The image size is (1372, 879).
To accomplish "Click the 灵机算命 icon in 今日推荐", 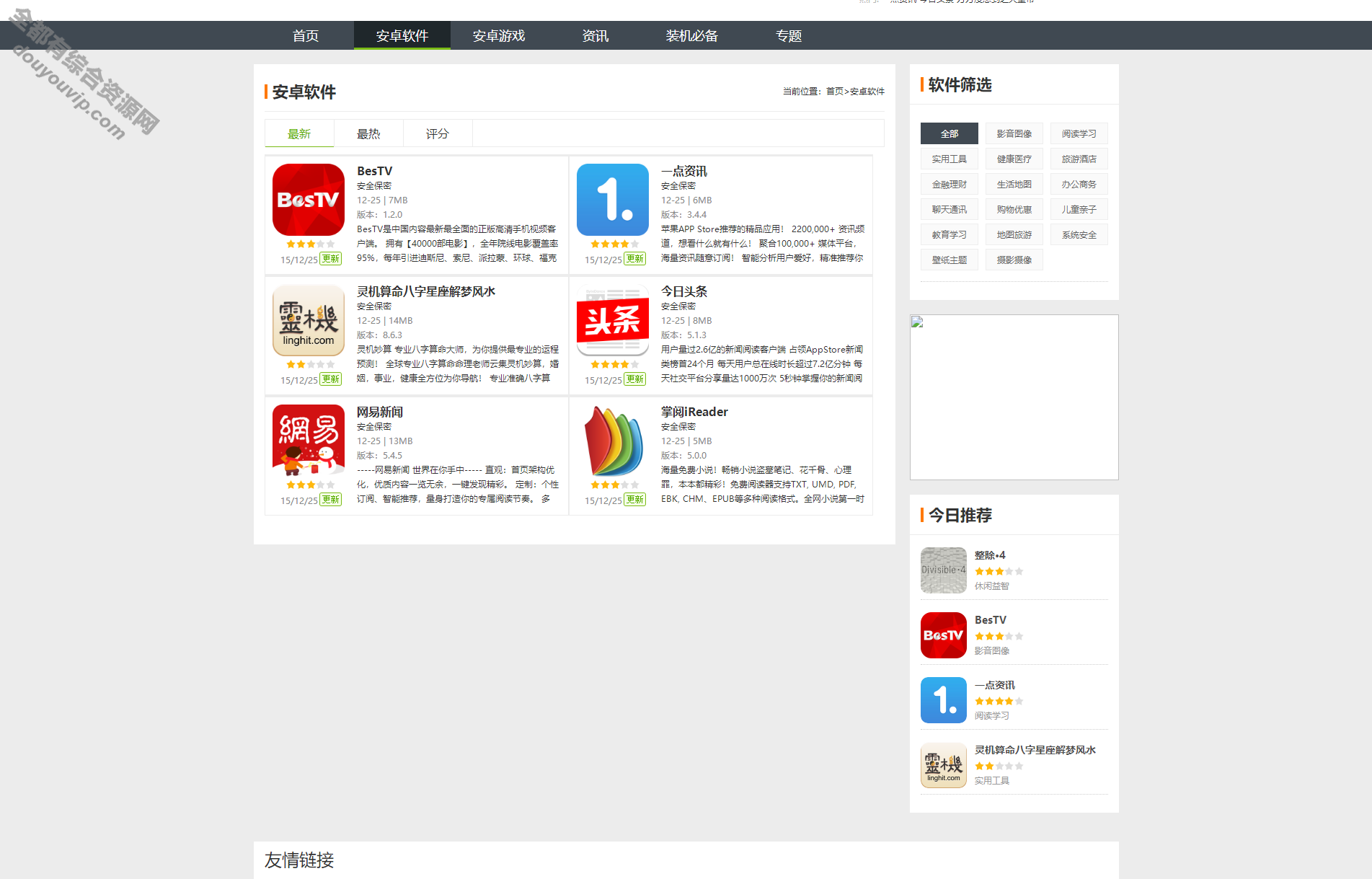I will tap(944, 765).
